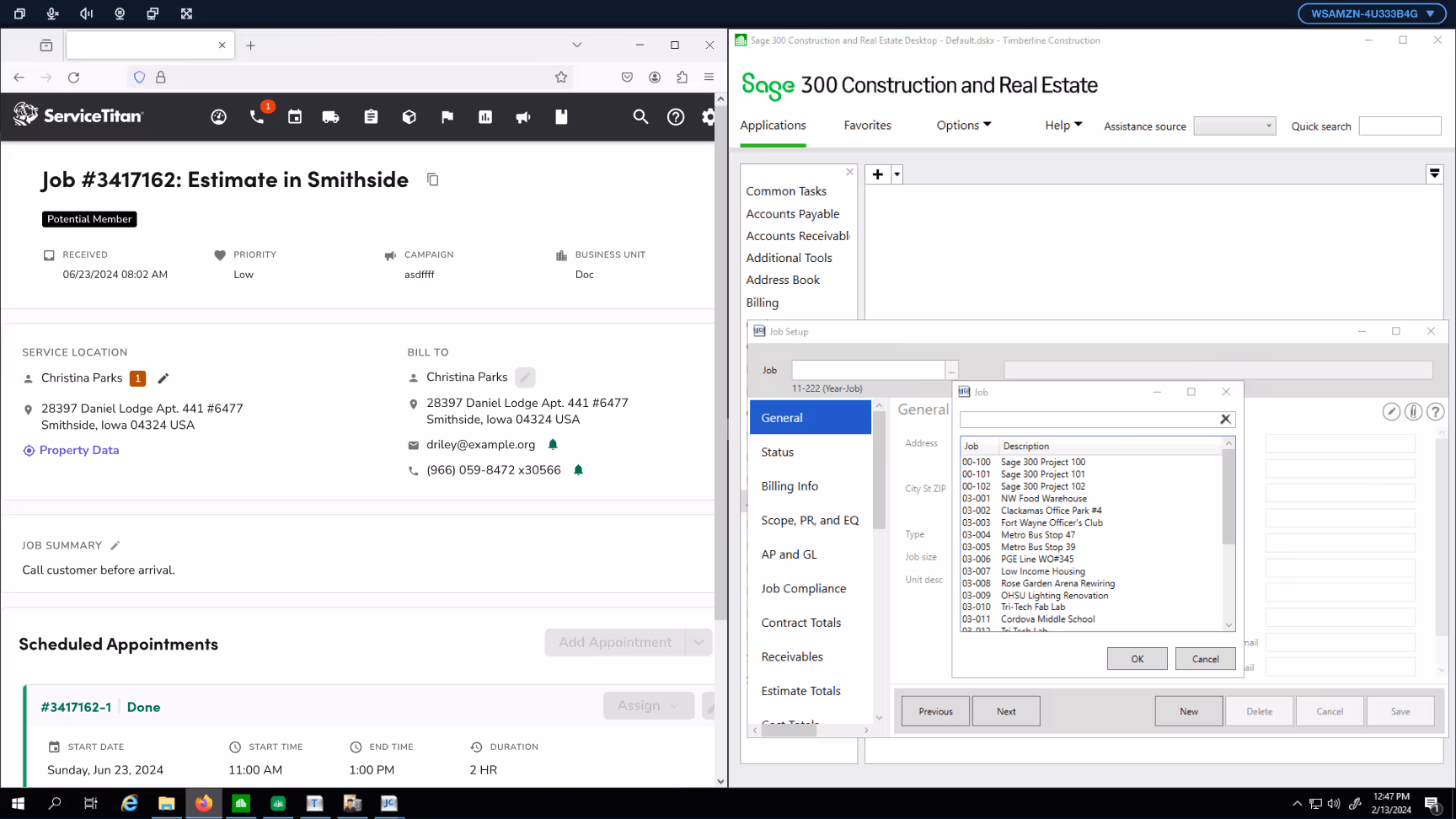Click the Job Setup notes pencil icon
This screenshot has width=1456, height=819.
(1392, 411)
